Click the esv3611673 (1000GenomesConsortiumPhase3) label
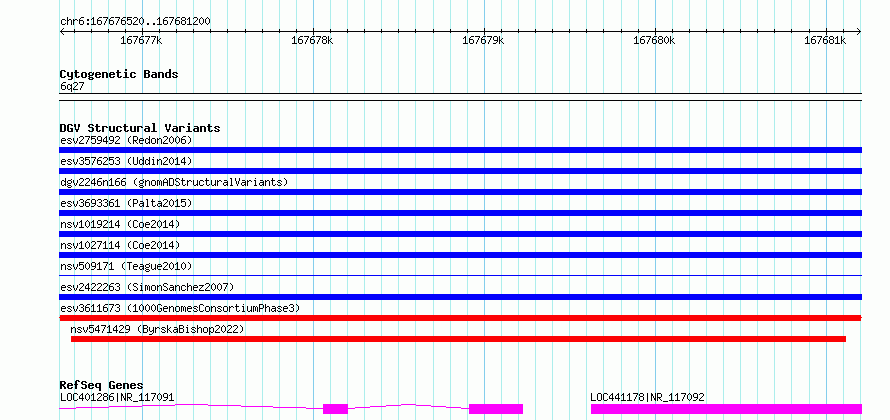The height and width of the screenshot is (420, 890). [x=180, y=308]
